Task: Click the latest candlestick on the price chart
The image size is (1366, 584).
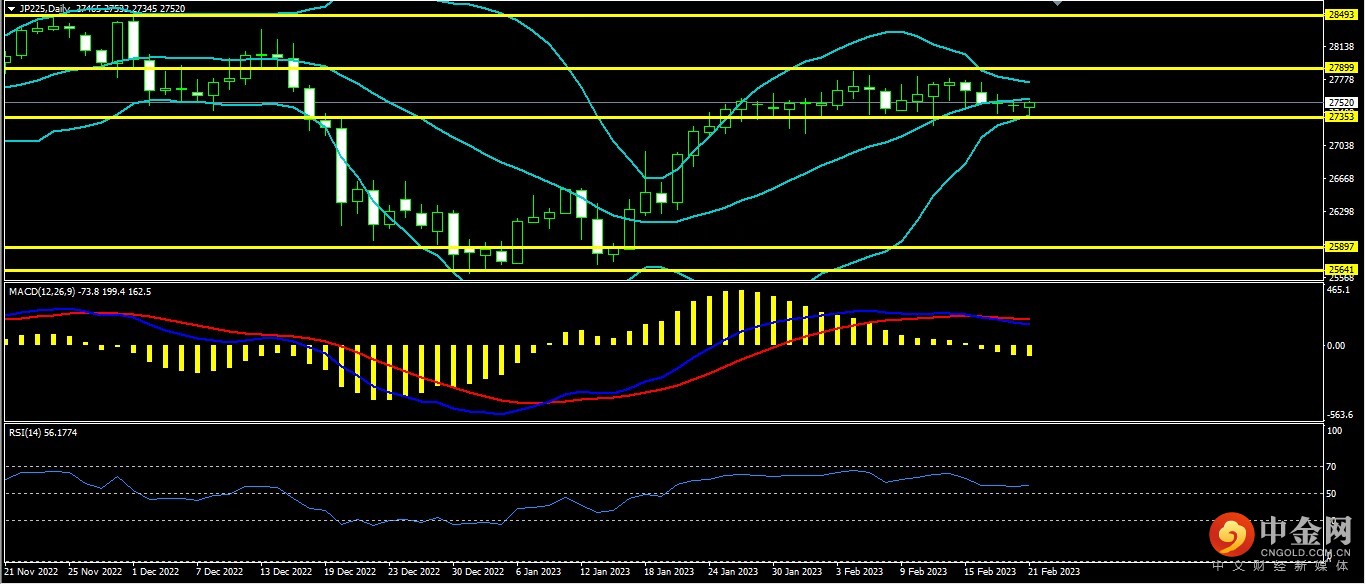Action: tap(1030, 104)
